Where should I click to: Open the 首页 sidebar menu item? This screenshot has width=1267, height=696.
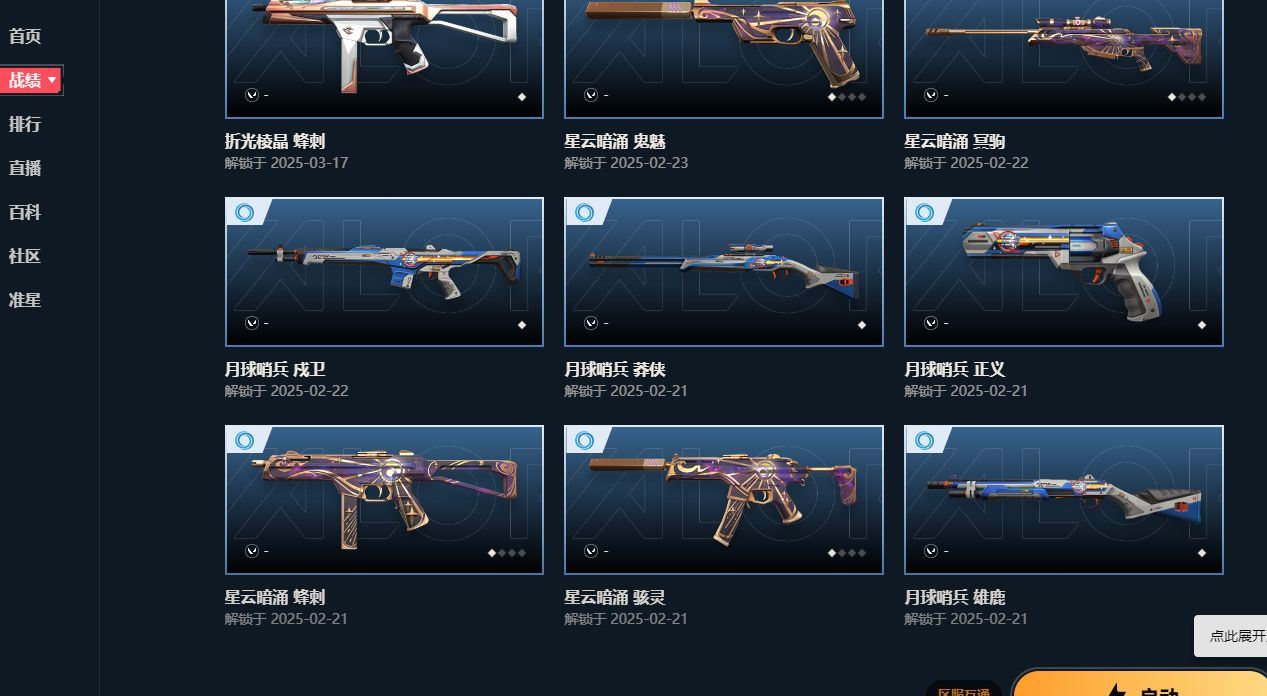tap(25, 36)
